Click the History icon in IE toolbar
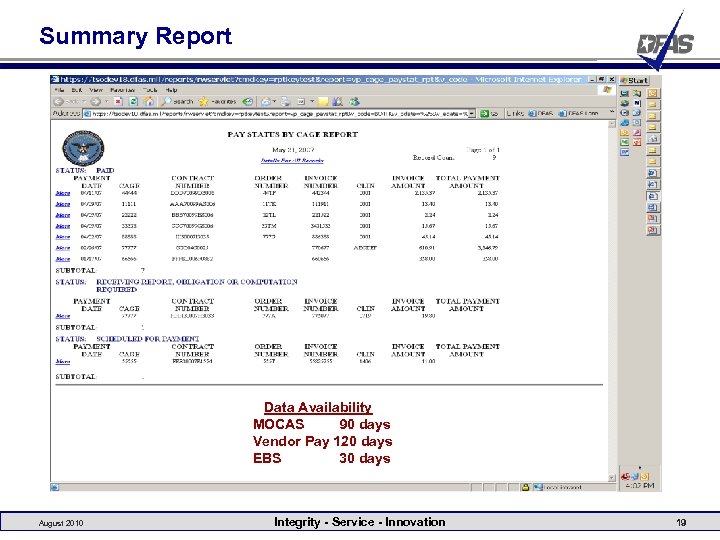720x540 pixels. [248, 101]
